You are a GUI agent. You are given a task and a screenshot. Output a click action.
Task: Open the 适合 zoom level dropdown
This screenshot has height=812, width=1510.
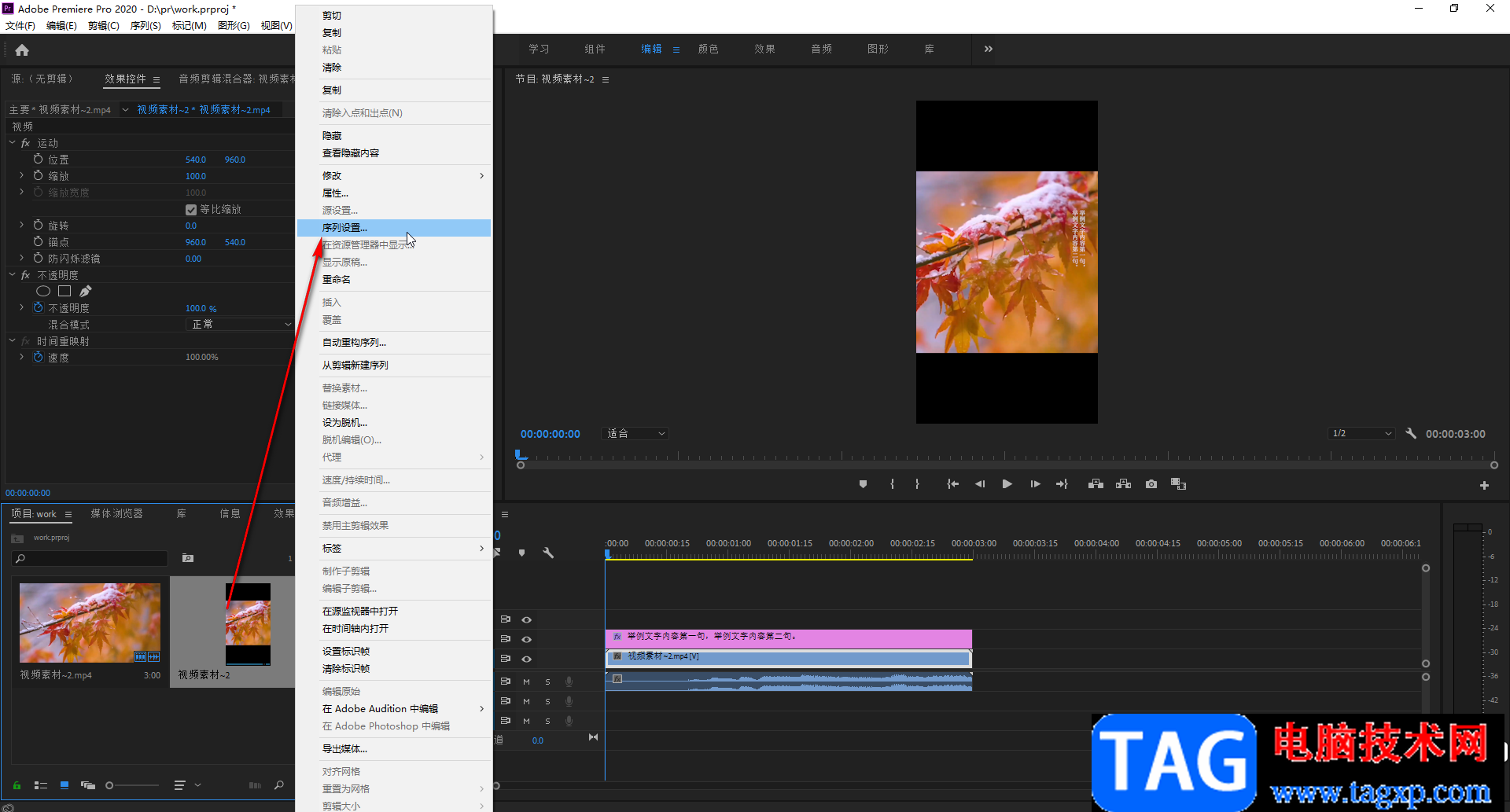point(635,433)
